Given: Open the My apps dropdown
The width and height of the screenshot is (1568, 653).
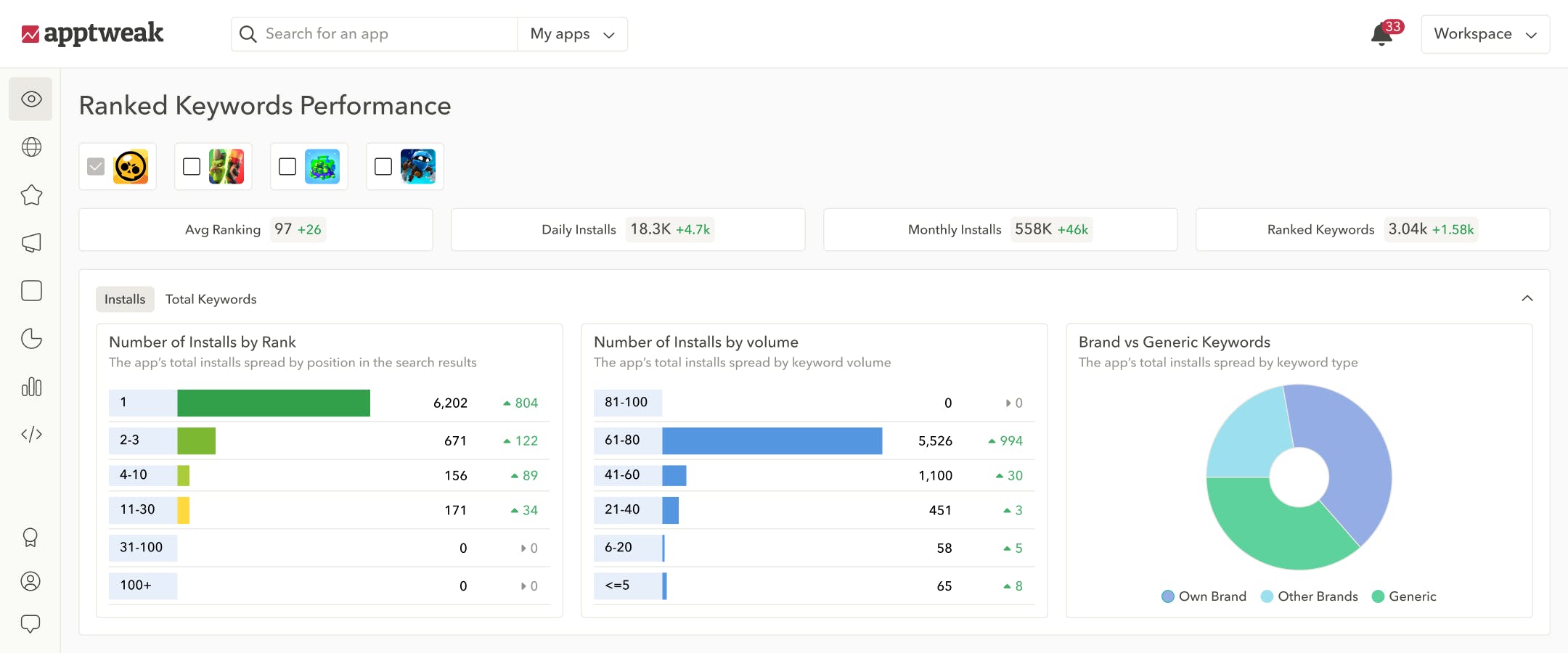Looking at the screenshot, I should (x=573, y=33).
